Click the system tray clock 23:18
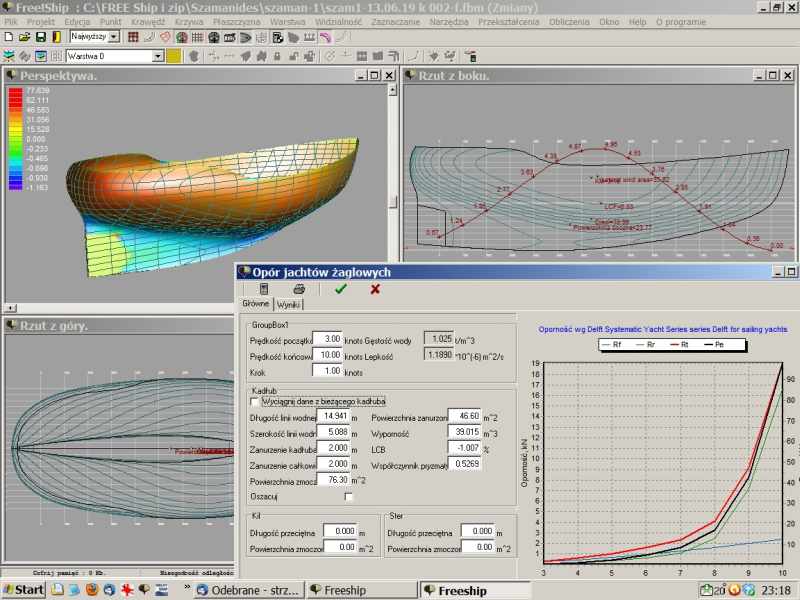This screenshot has height=600, width=800. [x=776, y=590]
